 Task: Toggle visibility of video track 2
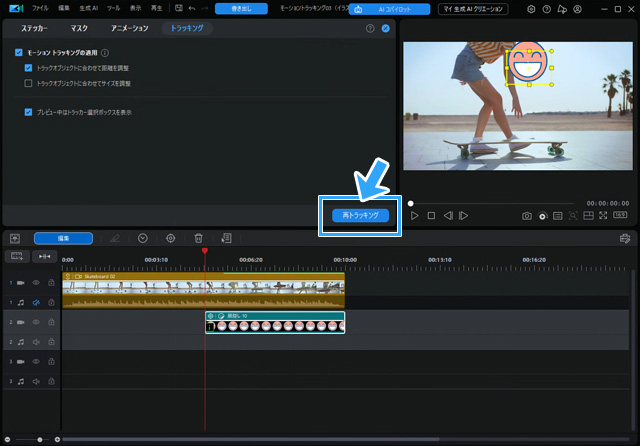point(36,322)
